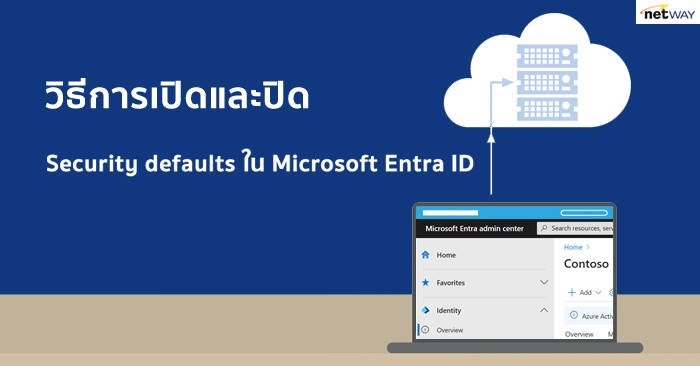Click the Security defaults headline text
Screen dimensions: 700x366
pos(260,164)
